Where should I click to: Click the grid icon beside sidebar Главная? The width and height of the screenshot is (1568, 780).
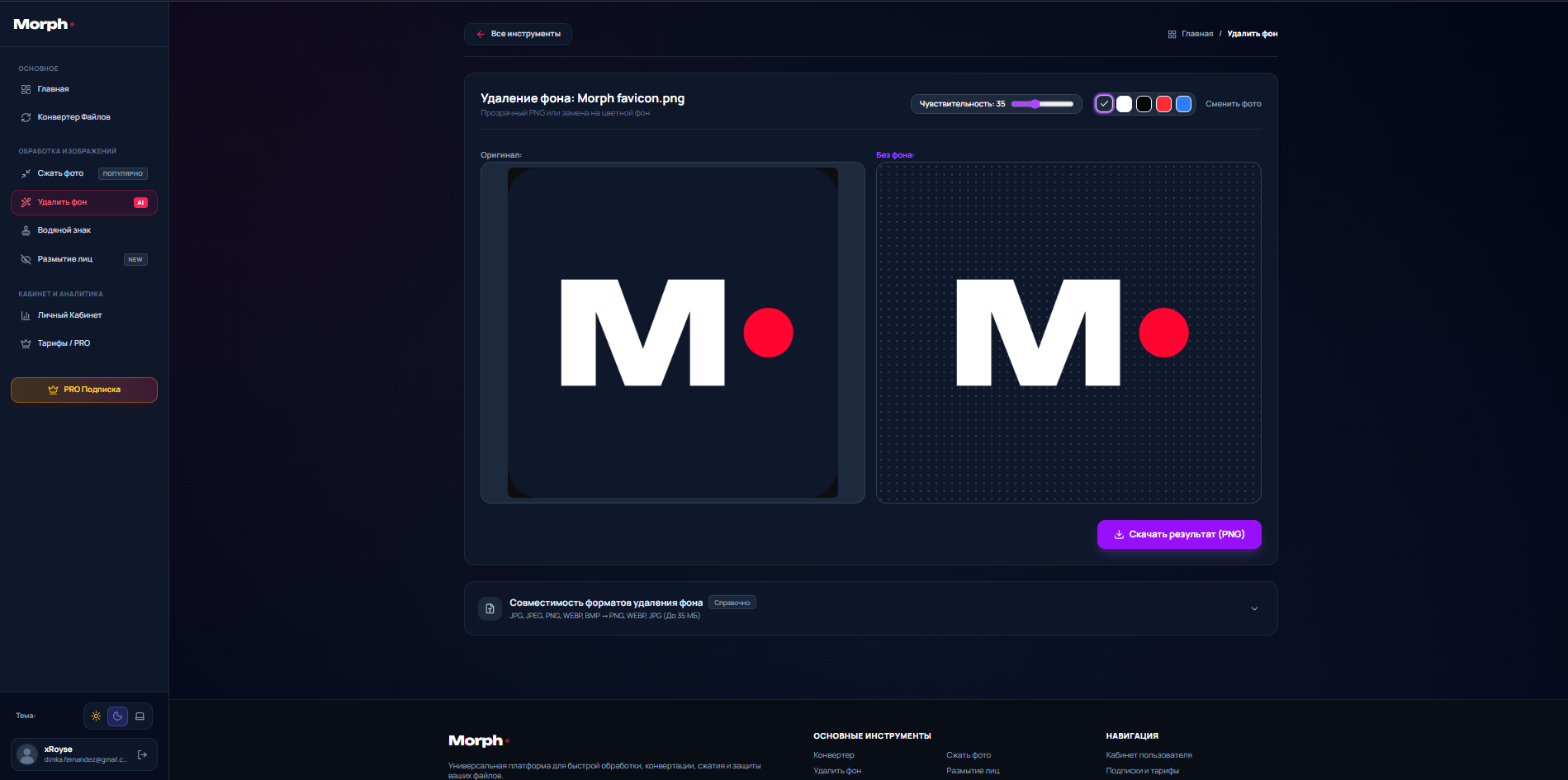pyautogui.click(x=26, y=89)
